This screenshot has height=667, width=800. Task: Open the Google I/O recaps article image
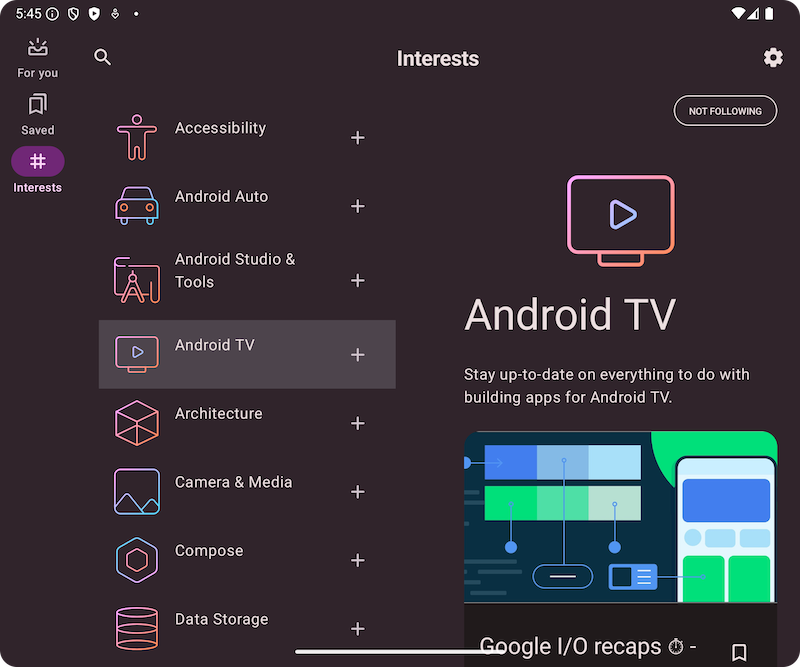click(x=620, y=516)
